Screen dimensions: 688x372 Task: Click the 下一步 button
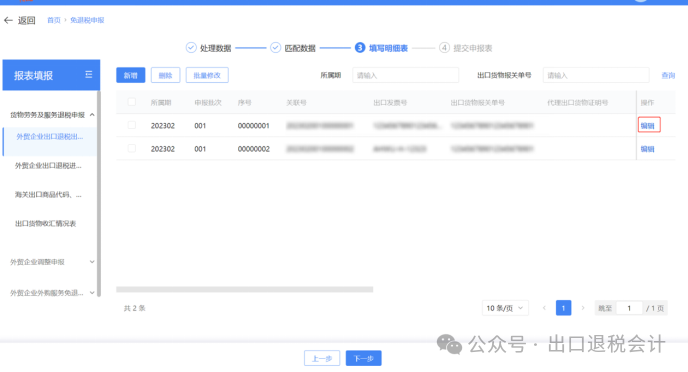[364, 358]
